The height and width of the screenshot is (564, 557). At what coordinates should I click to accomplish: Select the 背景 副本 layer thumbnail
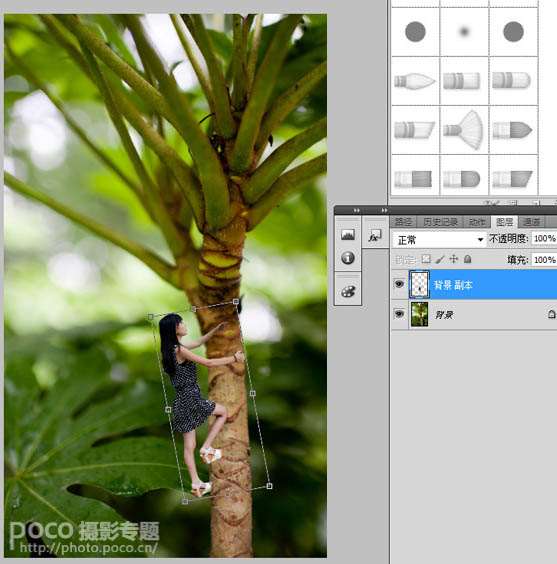tap(419, 285)
